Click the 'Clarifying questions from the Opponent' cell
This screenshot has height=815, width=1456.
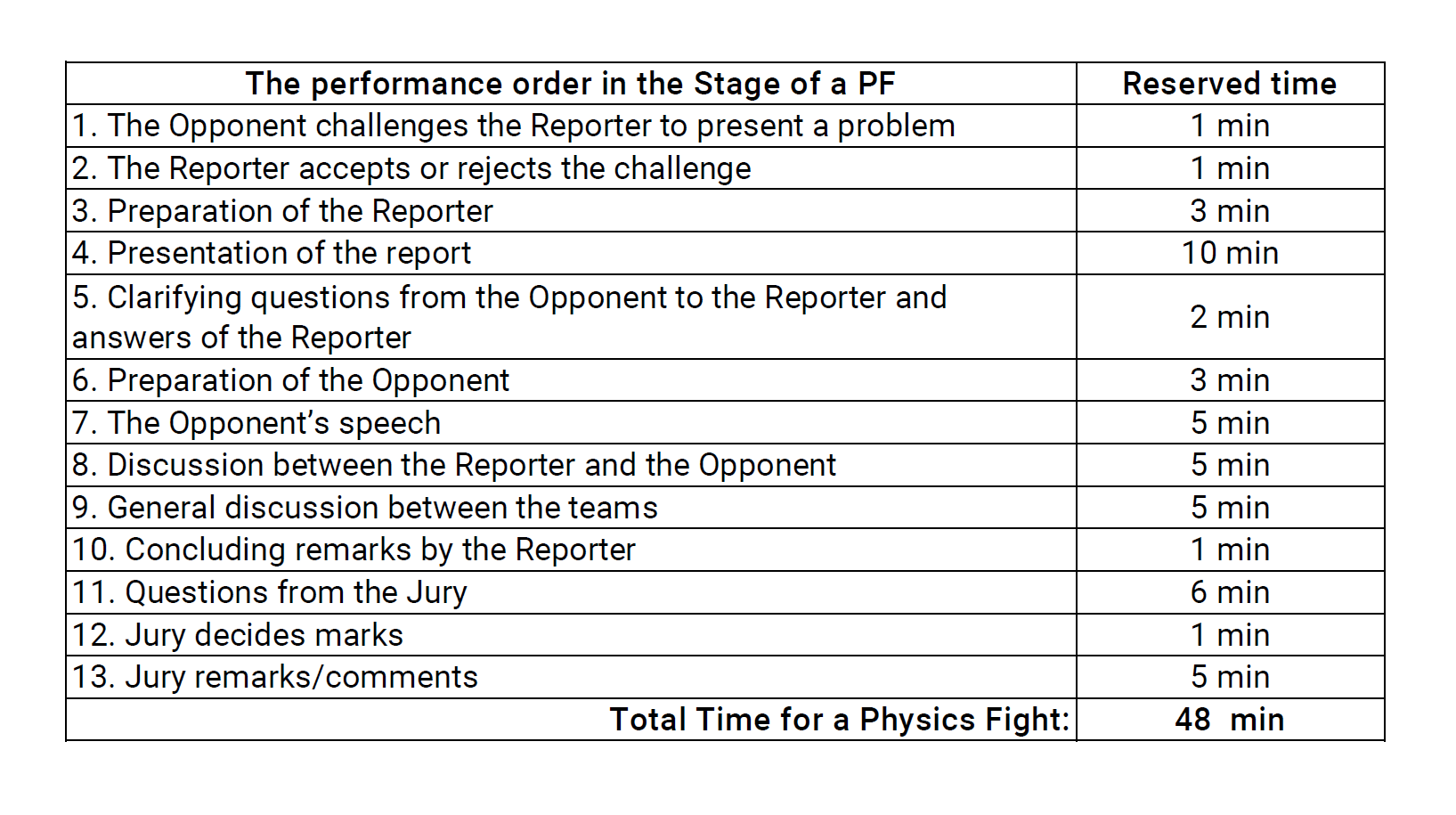[x=571, y=317]
